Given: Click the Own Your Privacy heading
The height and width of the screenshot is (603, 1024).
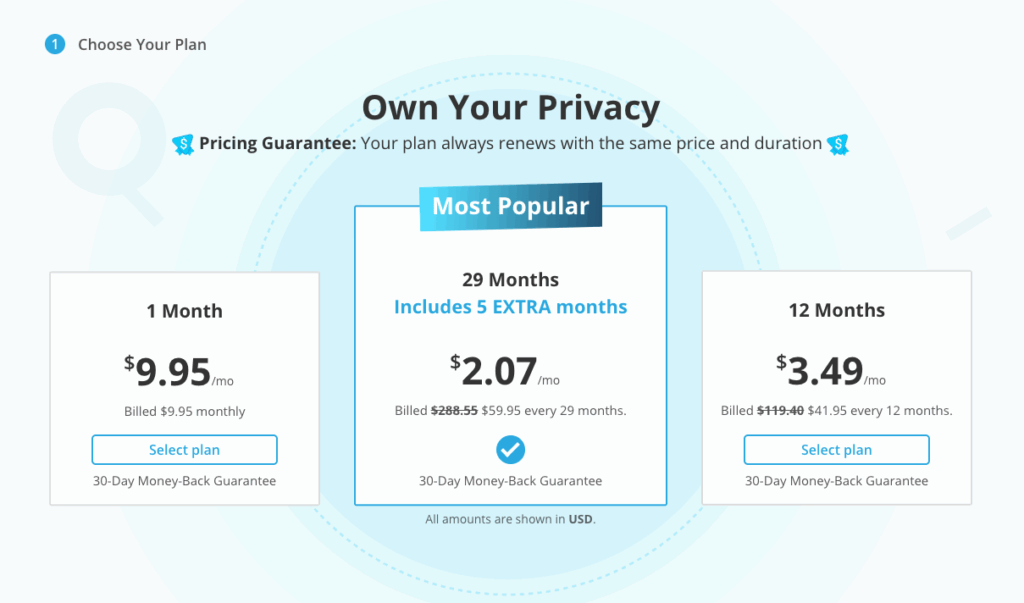Looking at the screenshot, I should (510, 107).
